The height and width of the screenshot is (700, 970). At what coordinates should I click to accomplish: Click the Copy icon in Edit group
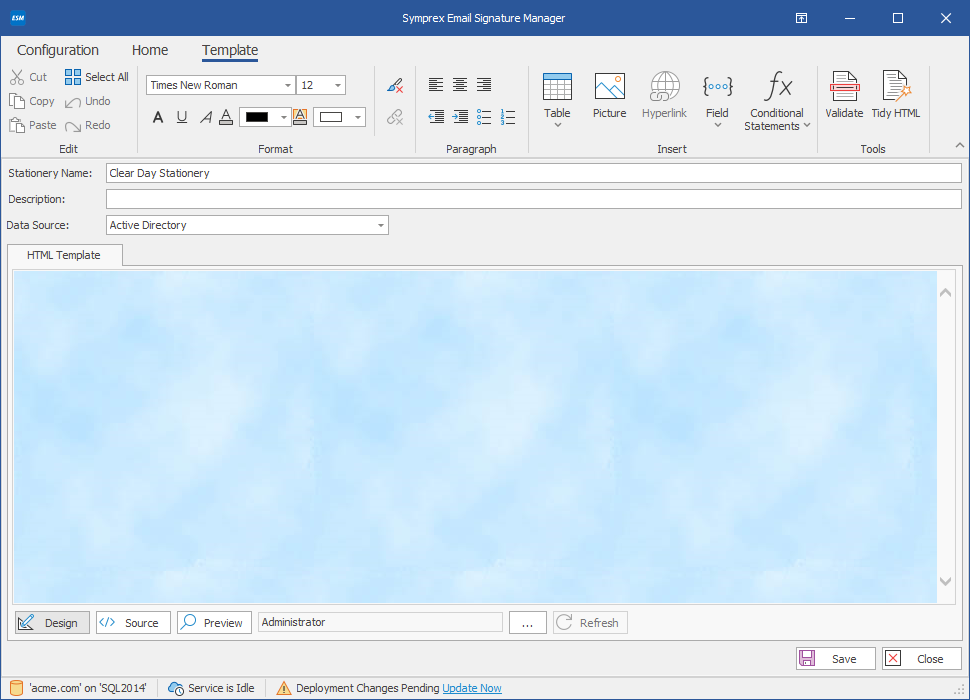click(x=17, y=101)
